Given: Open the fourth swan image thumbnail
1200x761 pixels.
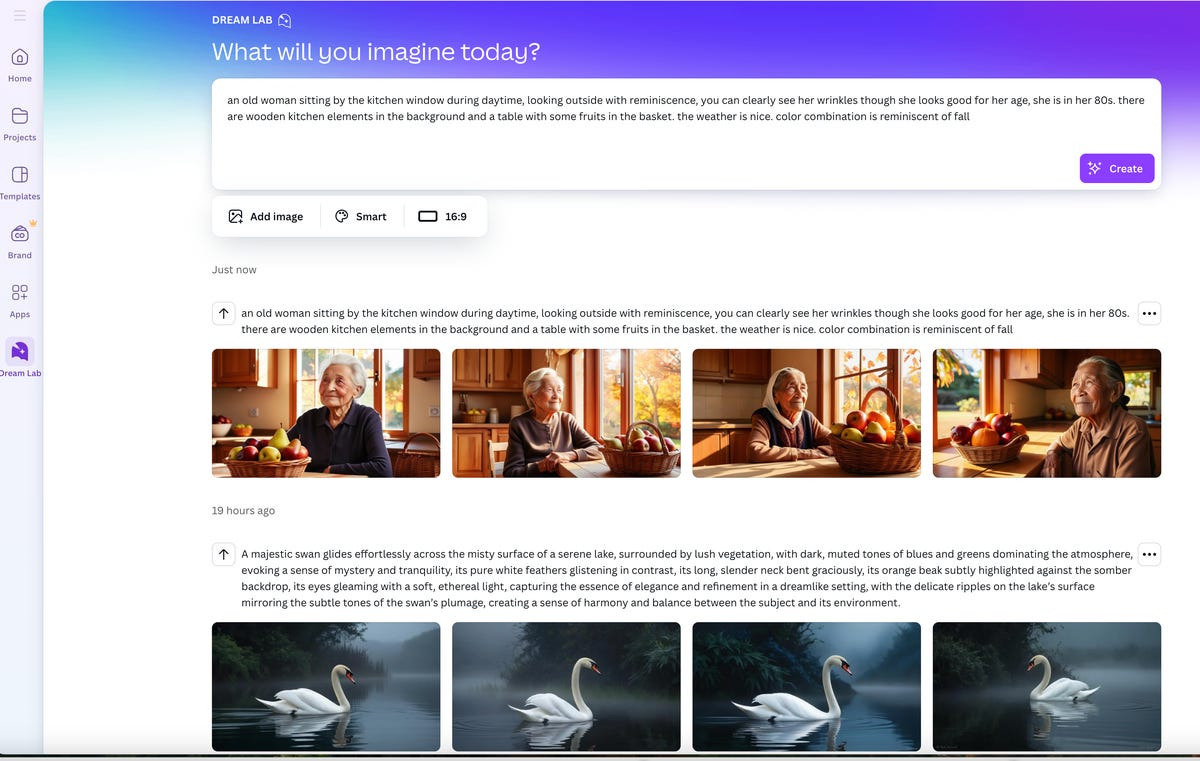Looking at the screenshot, I should tap(1046, 686).
